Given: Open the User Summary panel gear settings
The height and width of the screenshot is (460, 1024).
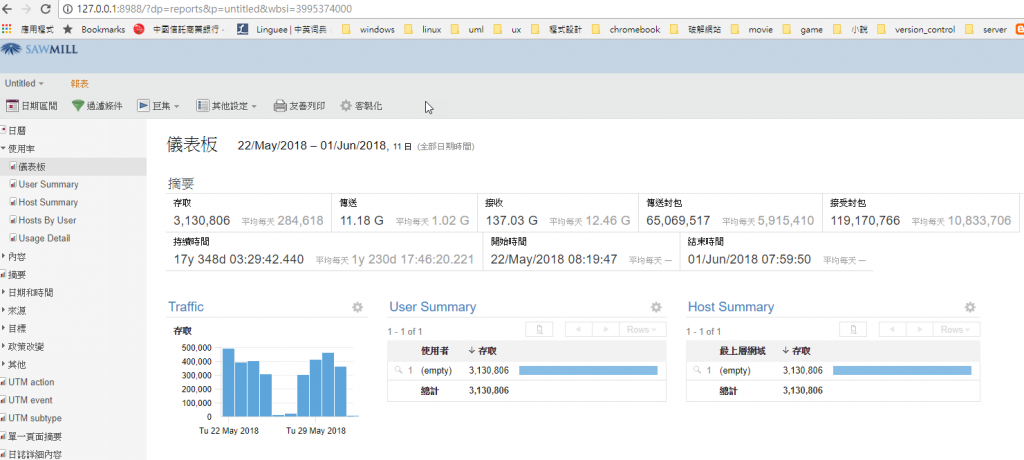Looking at the screenshot, I should (656, 307).
